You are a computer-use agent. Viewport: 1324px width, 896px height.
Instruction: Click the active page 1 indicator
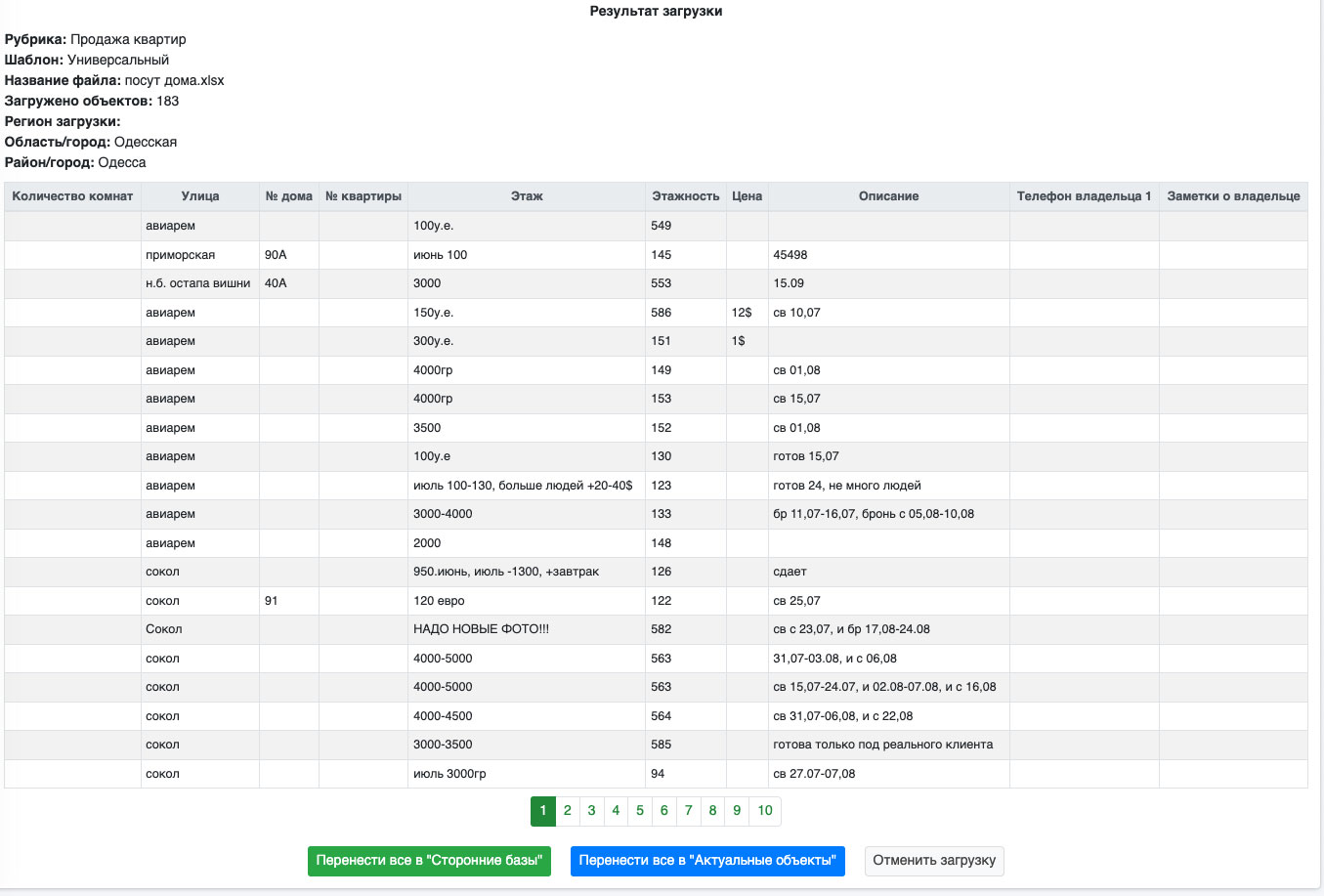pyautogui.click(x=543, y=811)
